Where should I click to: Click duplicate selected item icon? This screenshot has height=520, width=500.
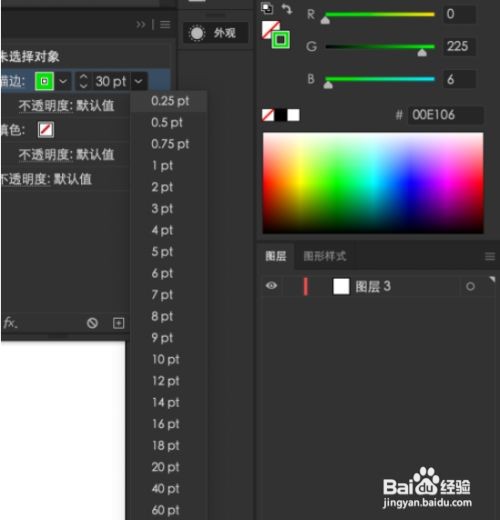[x=118, y=323]
